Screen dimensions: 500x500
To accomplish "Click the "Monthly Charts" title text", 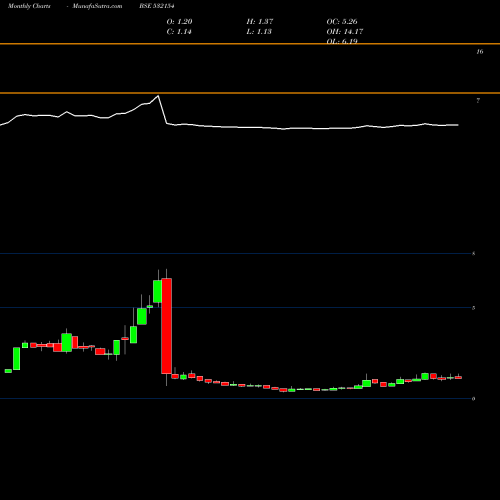I will 29,6.
